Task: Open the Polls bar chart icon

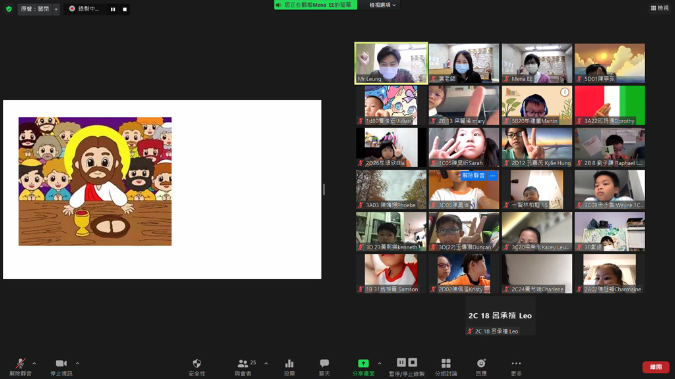Action: [289, 367]
